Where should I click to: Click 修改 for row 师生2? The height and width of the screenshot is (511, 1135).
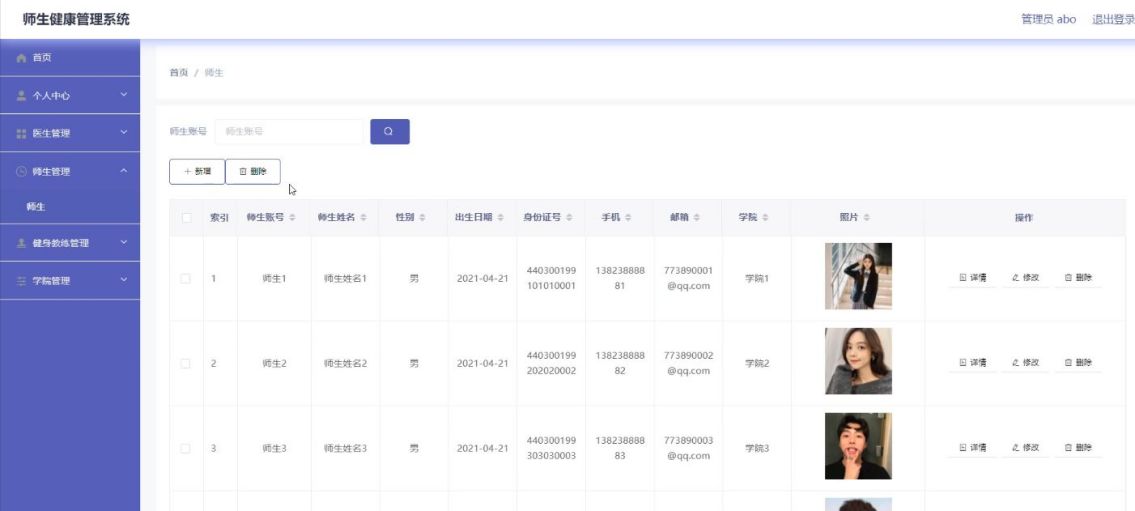coord(1026,363)
